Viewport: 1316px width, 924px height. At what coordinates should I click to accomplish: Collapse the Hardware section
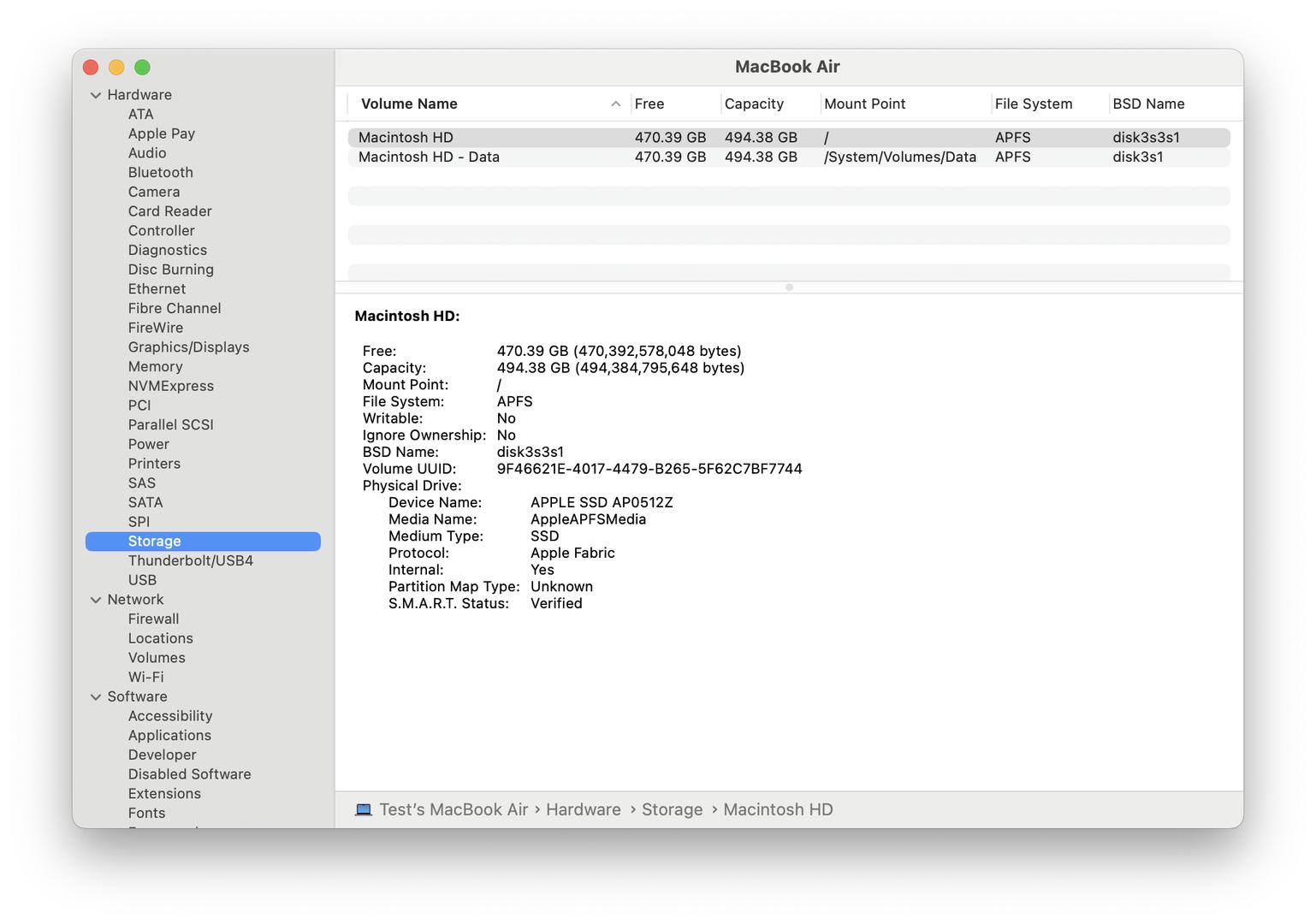pos(96,95)
